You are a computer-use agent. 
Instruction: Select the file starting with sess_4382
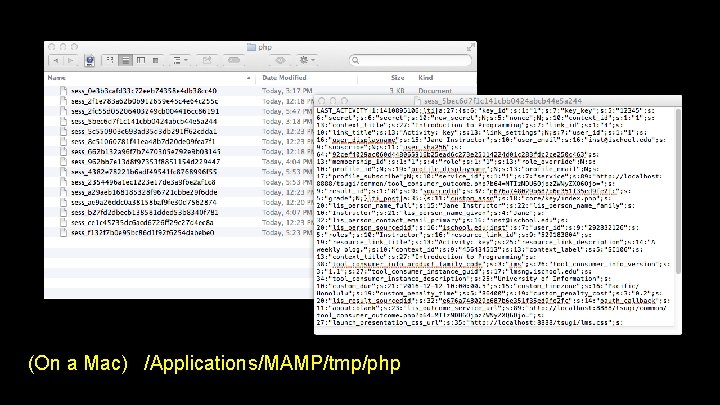pyautogui.click(x=144, y=172)
